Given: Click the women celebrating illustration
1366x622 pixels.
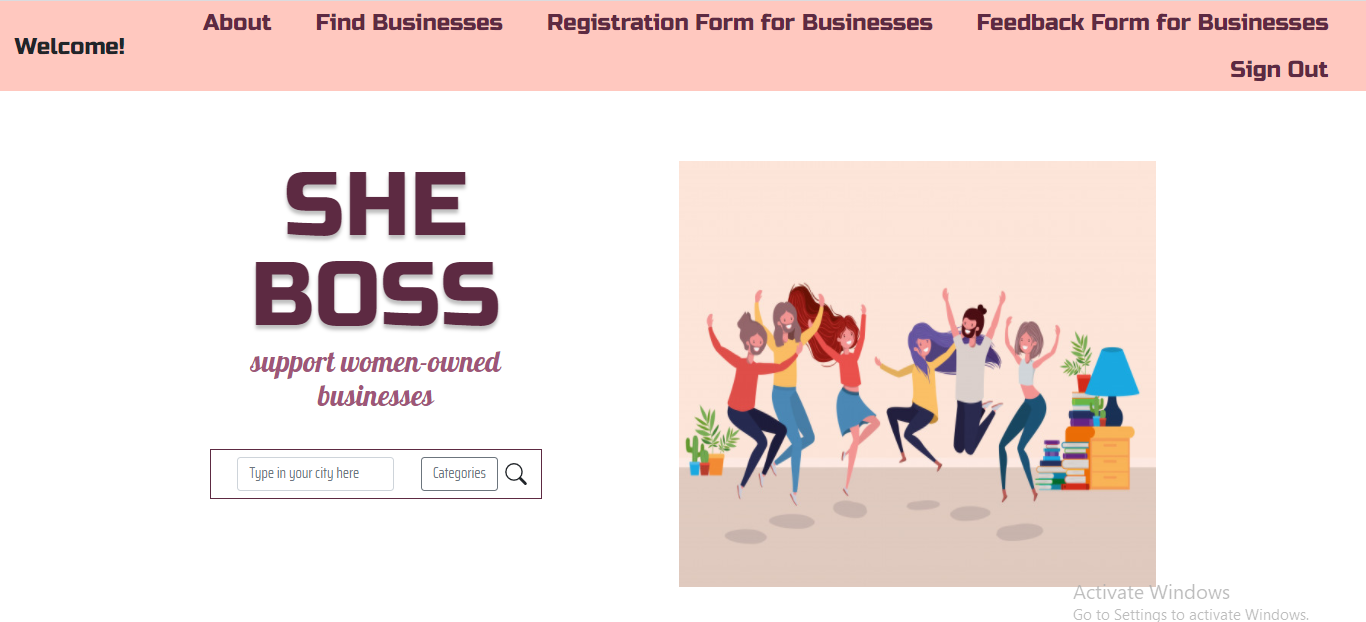Looking at the screenshot, I should click(x=917, y=373).
